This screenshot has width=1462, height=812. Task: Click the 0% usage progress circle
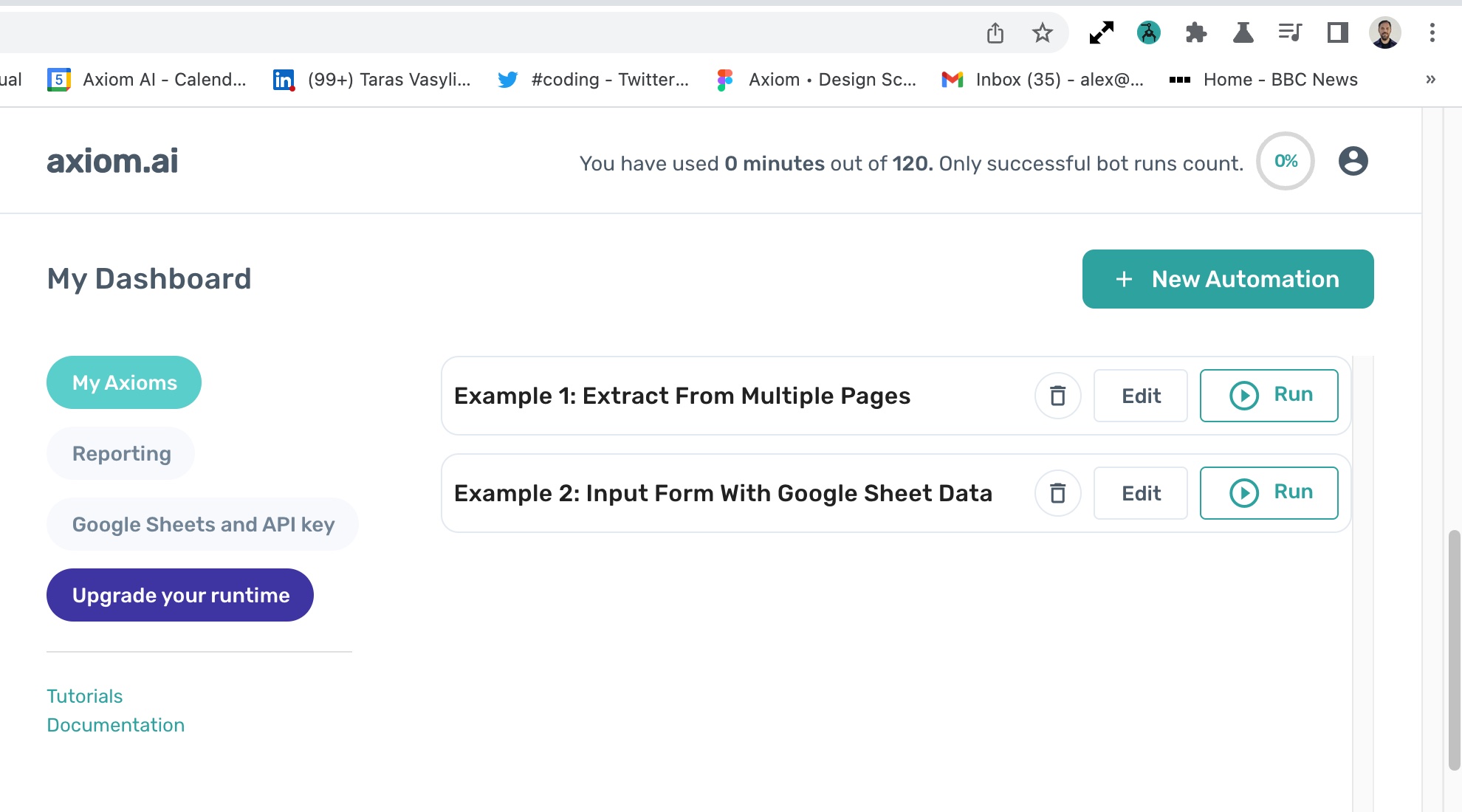coord(1286,161)
